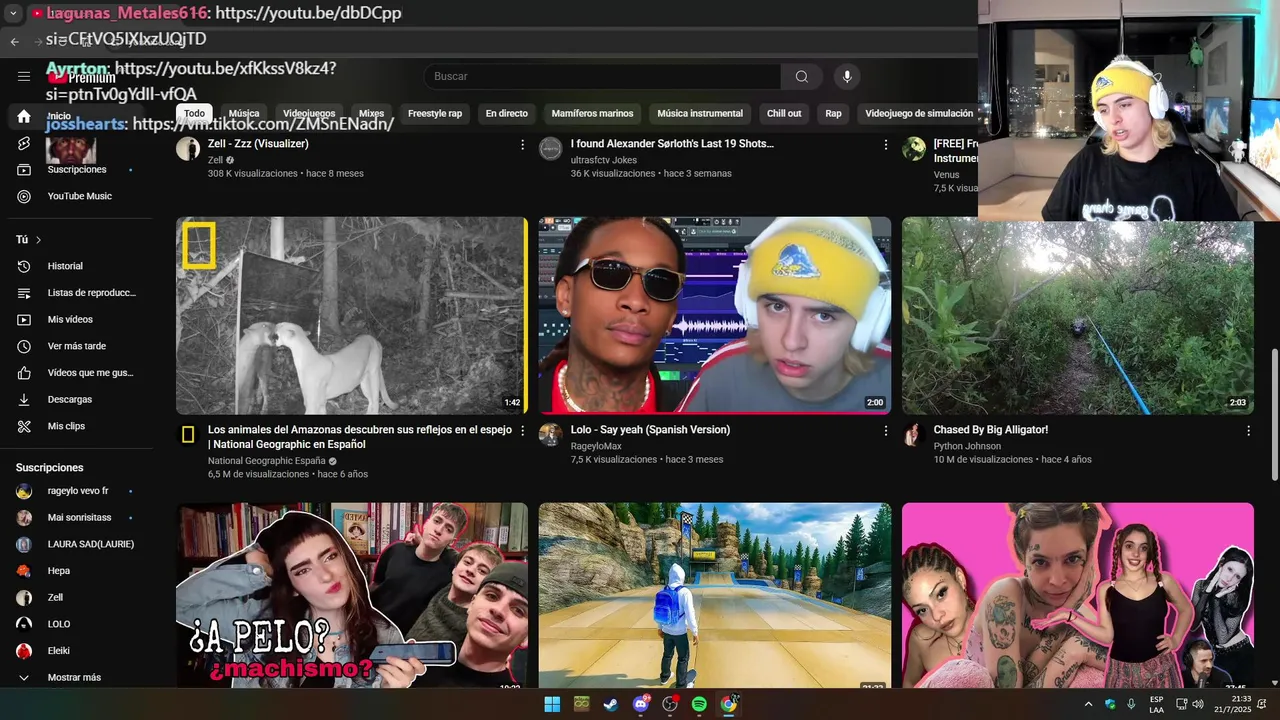Open National Geographic España channel link
1280x720 pixels.
click(266, 461)
